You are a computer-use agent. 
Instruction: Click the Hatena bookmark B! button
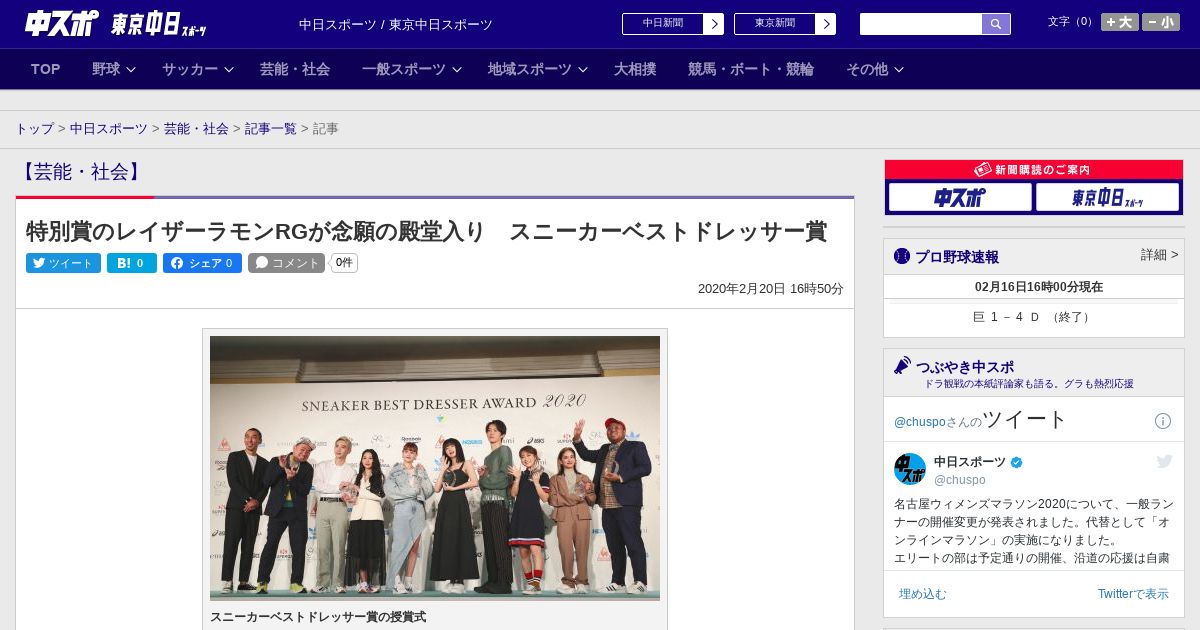tap(131, 263)
